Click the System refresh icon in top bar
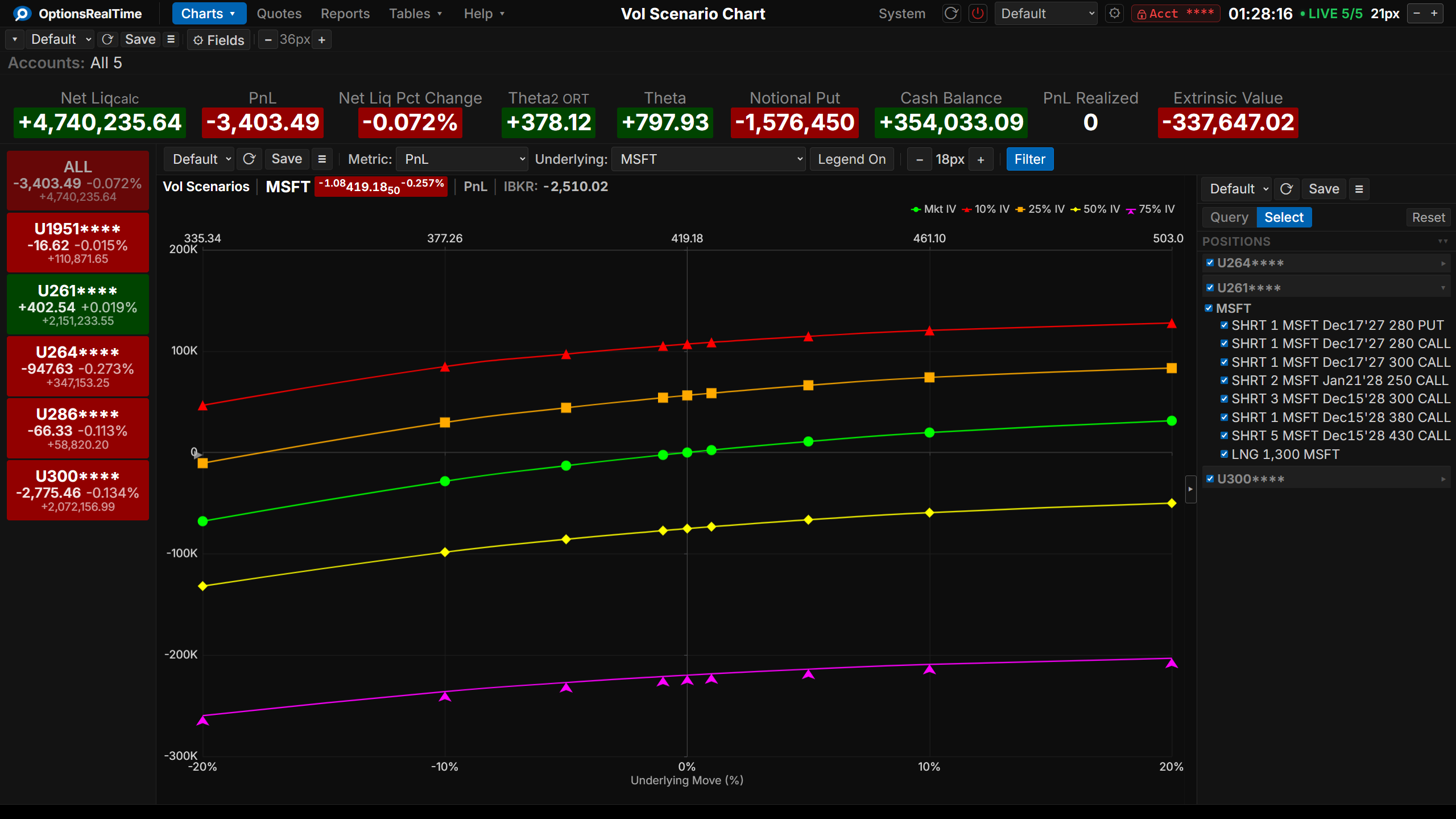This screenshot has width=1456, height=819. [951, 14]
